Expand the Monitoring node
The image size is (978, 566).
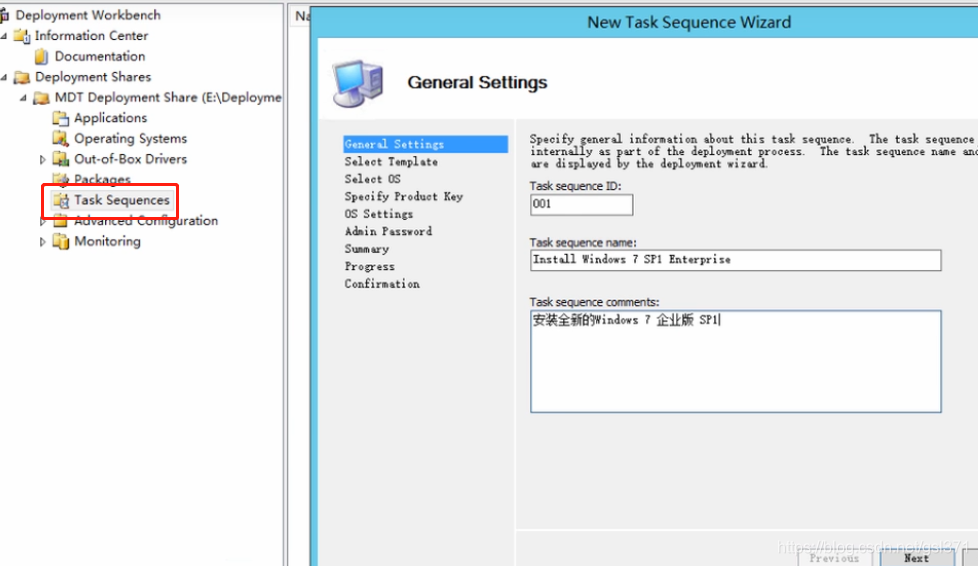tap(42, 242)
